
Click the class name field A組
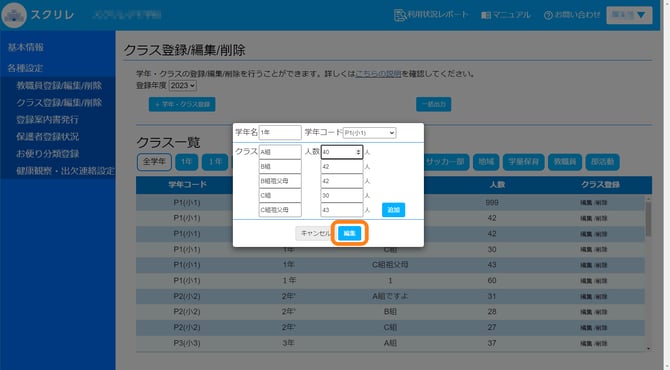280,152
